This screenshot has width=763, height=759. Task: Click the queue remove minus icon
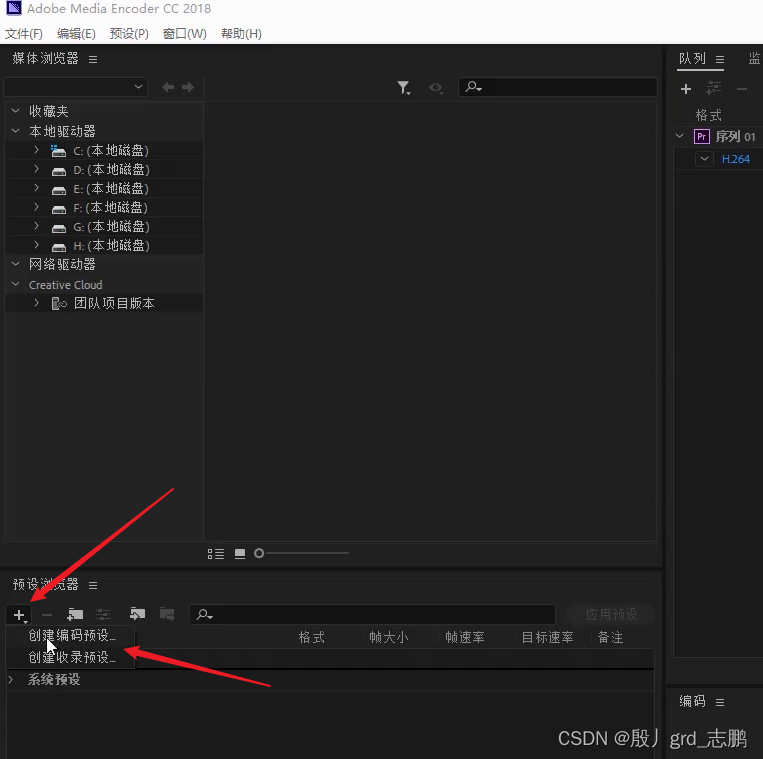742,89
